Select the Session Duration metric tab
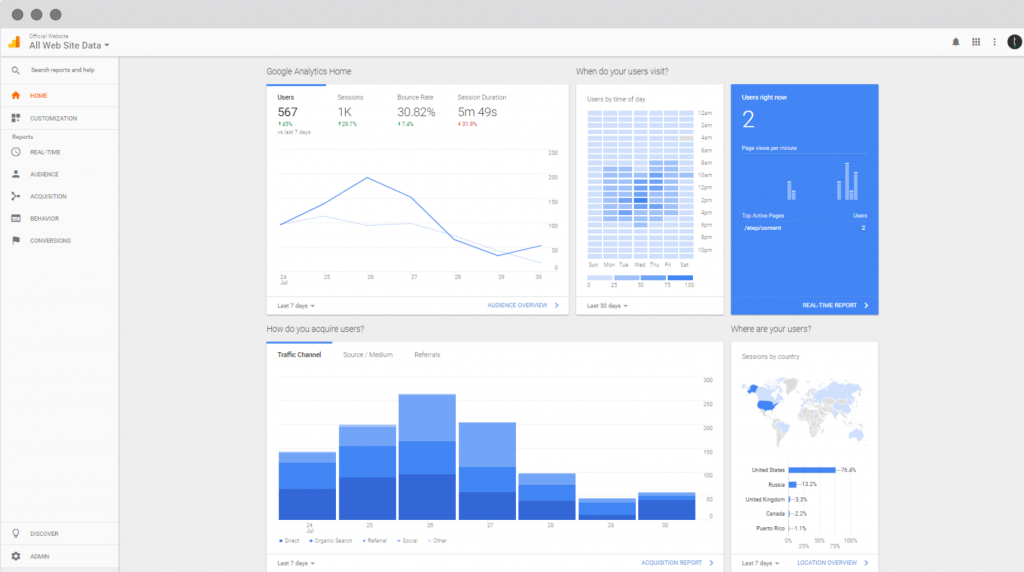Image resolution: width=1024 pixels, height=572 pixels. (x=482, y=111)
